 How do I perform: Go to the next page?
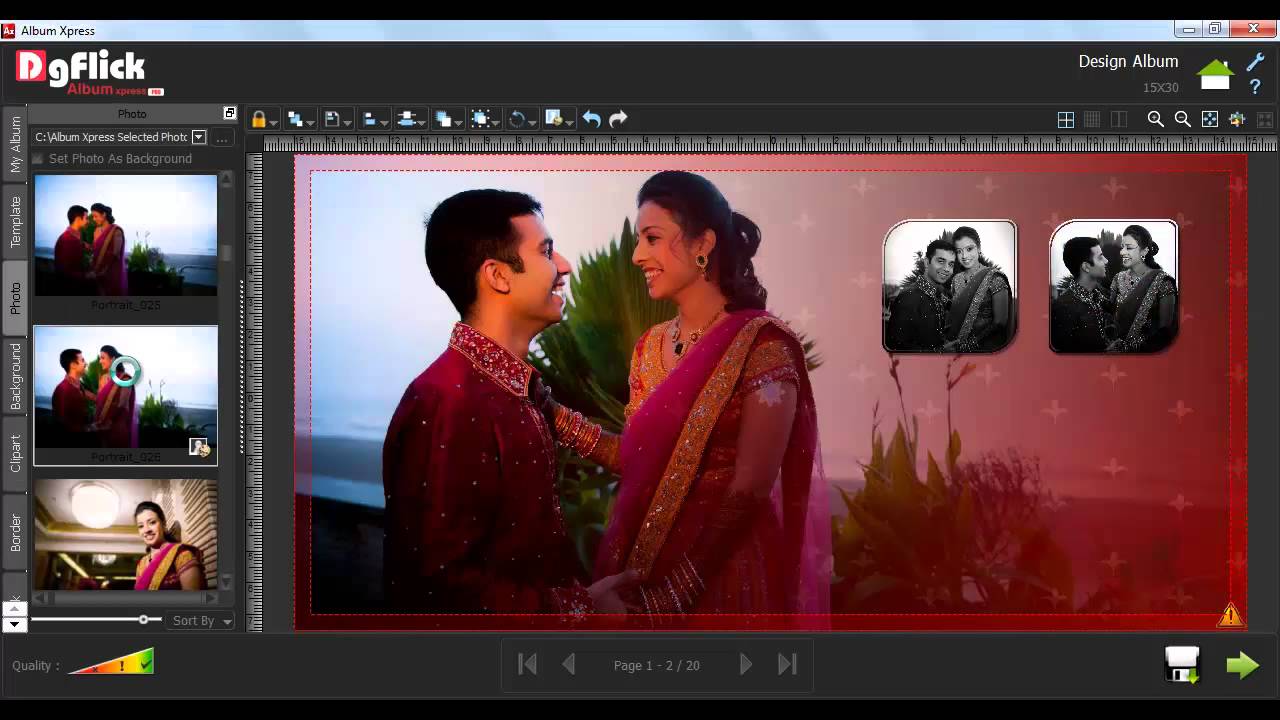pyautogui.click(x=746, y=664)
